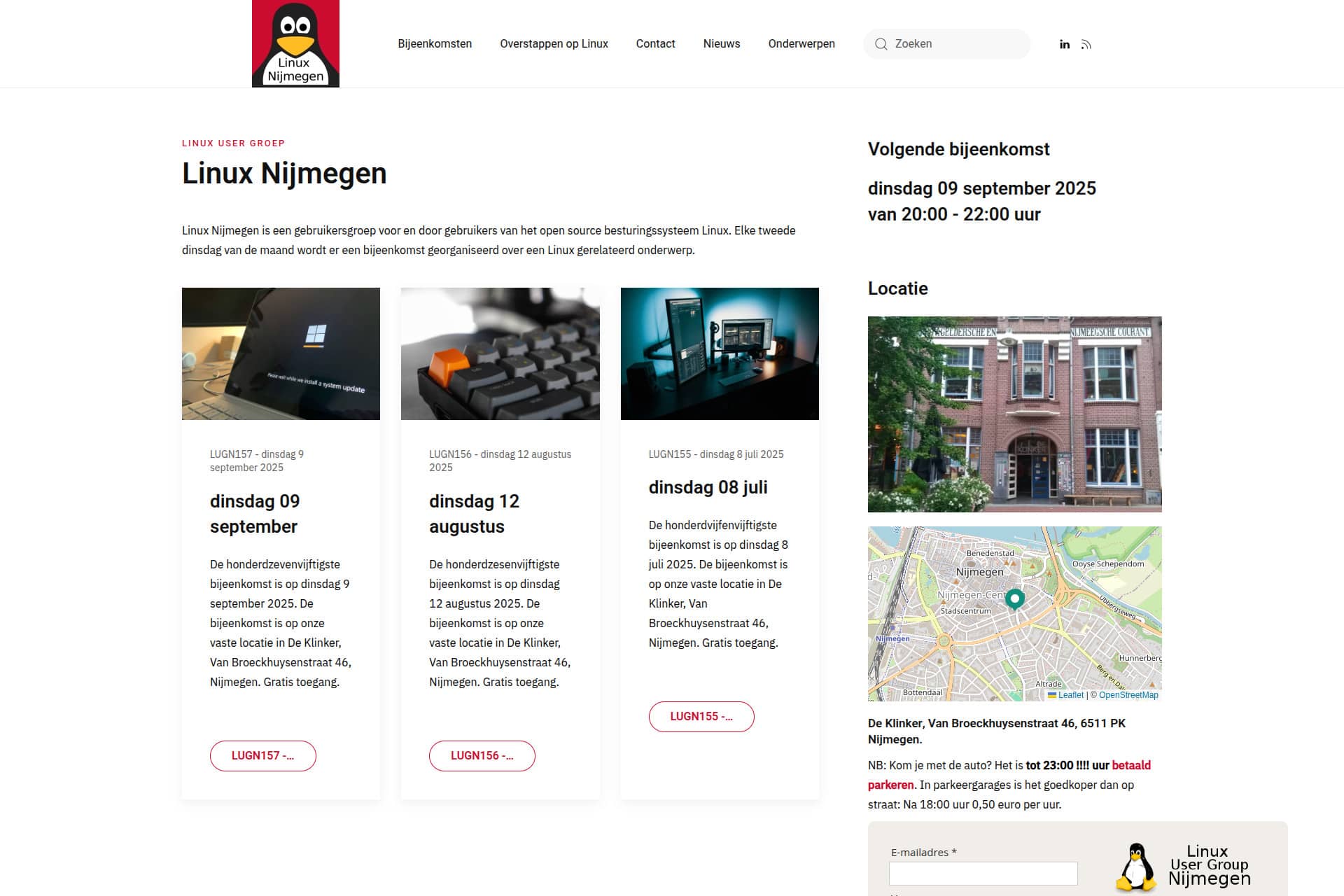Follow the betaald parkeren link
1344x896 pixels.
coord(1009,775)
